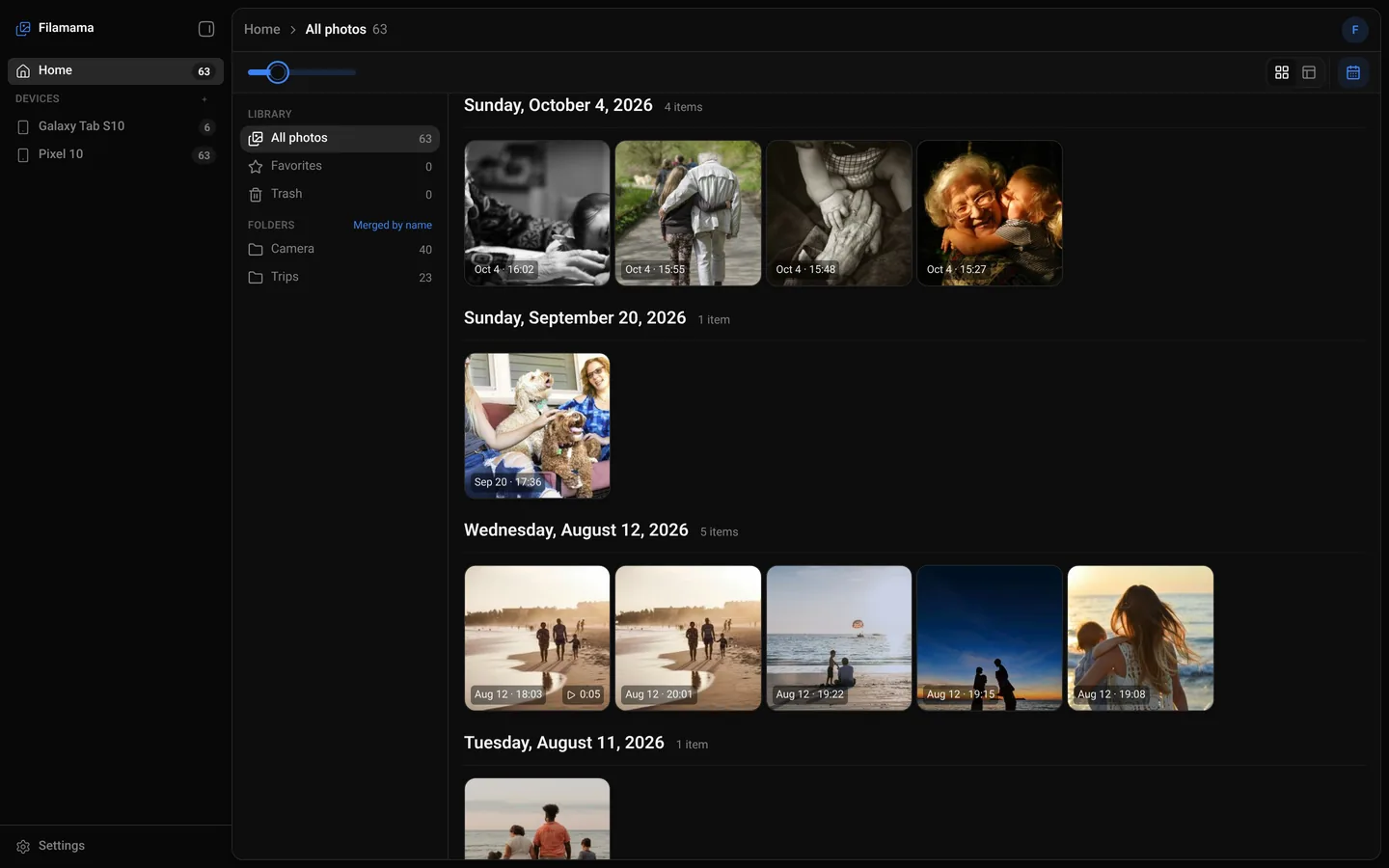Open the user avatar F menu

tap(1355, 30)
